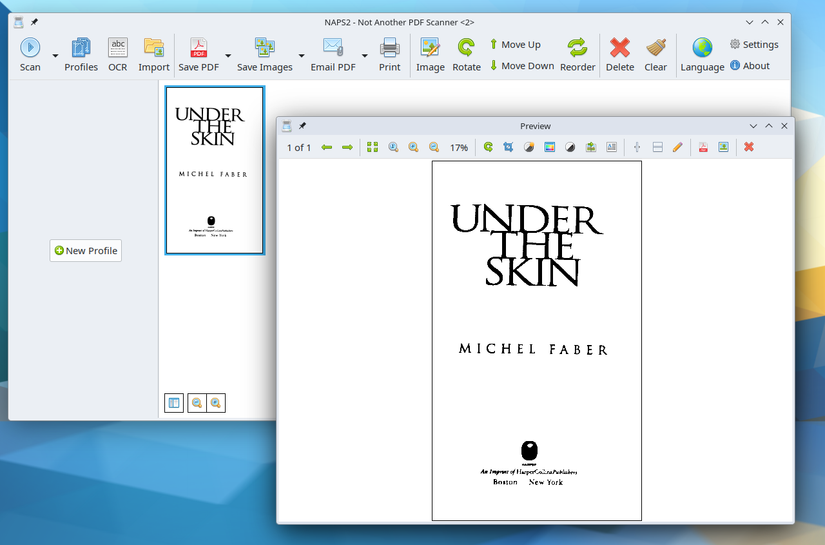The height and width of the screenshot is (545, 825).
Task: Open the Reorder menu
Action: 577,55
